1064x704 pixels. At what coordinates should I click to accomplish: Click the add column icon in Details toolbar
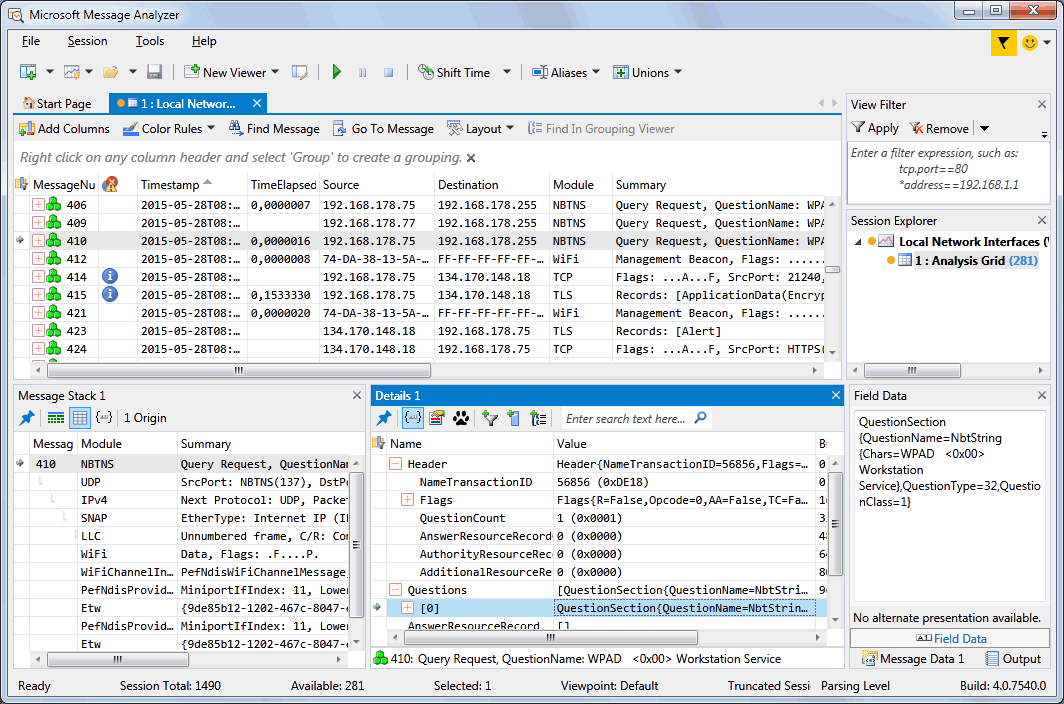pos(514,418)
